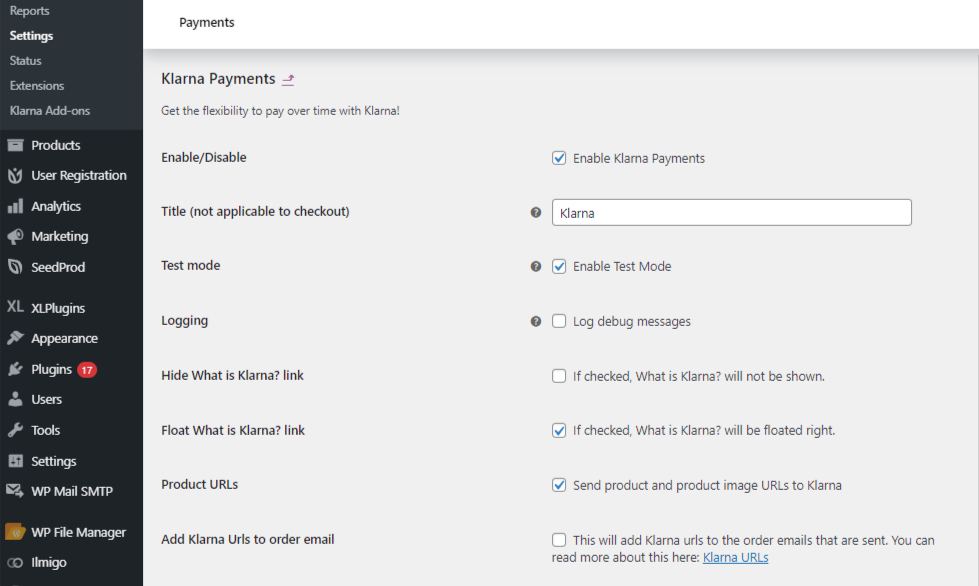Click the Appearance paintbrush icon
979x586 pixels.
point(15,338)
